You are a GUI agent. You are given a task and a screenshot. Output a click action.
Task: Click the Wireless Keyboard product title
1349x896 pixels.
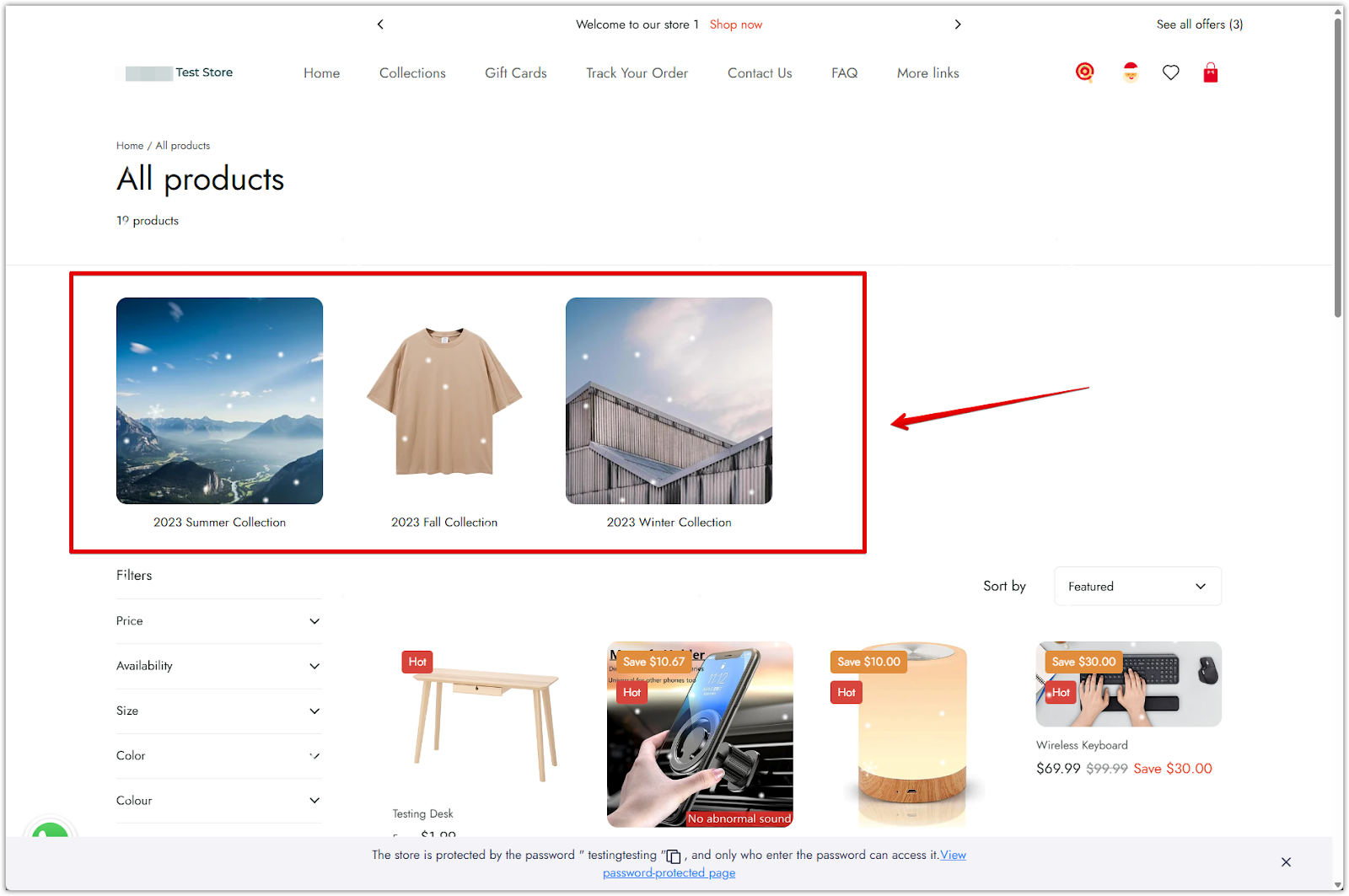1082,745
